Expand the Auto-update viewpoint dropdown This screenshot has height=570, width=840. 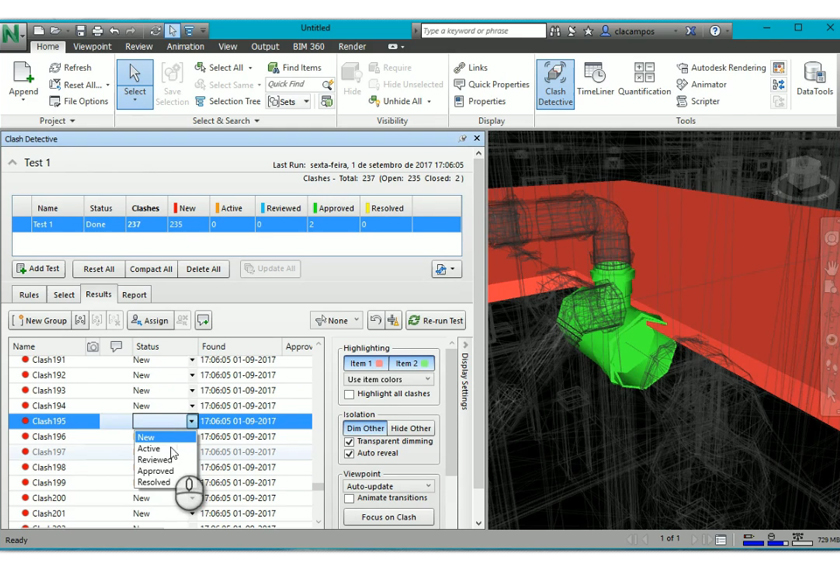(388, 486)
